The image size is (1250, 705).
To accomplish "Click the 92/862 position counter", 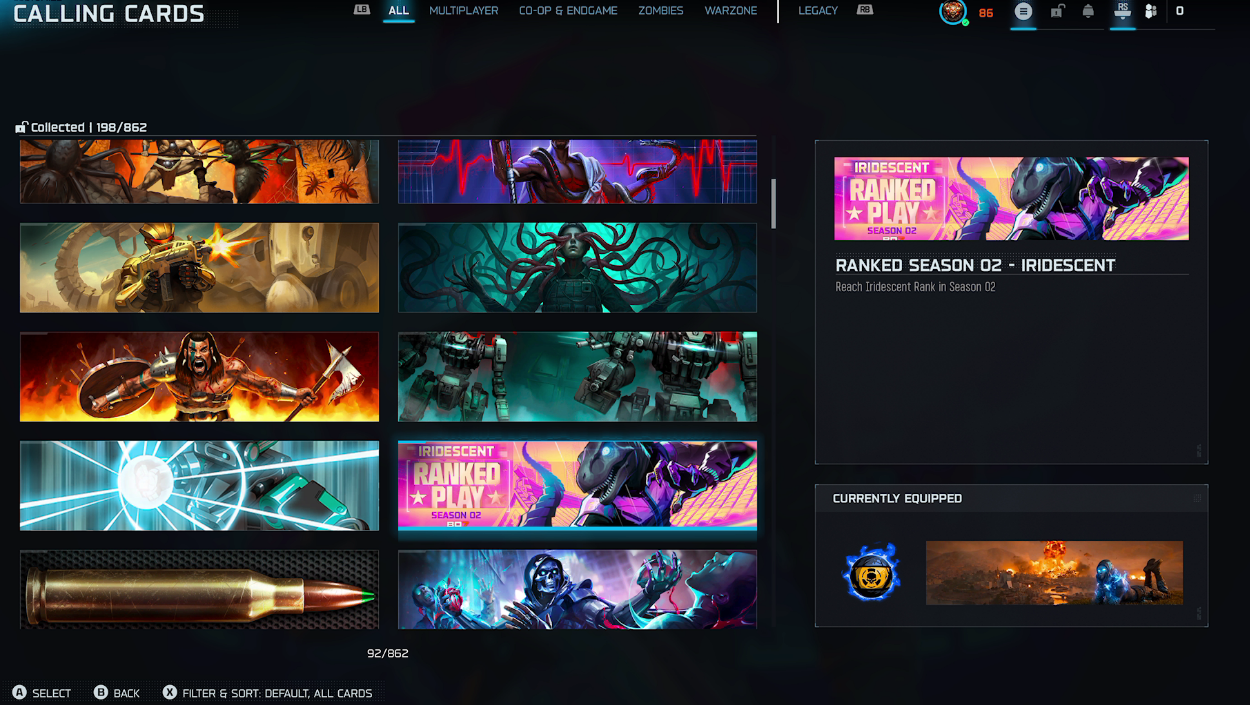I will pyautogui.click(x=387, y=653).
